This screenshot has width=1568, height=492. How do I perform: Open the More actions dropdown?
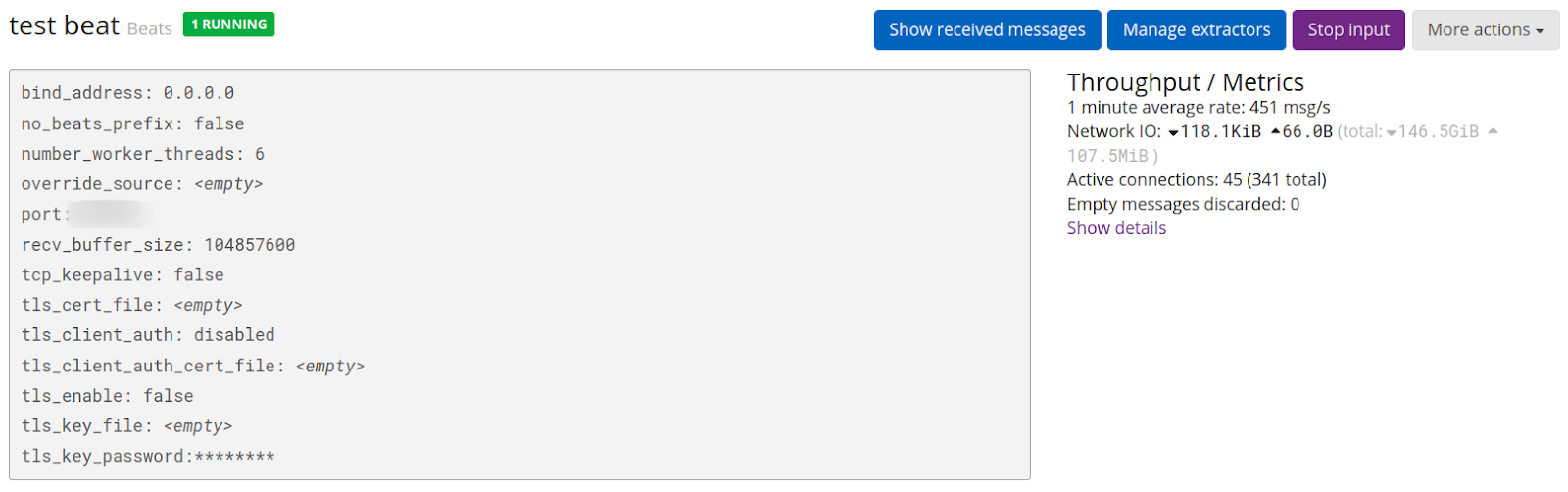point(1486,30)
